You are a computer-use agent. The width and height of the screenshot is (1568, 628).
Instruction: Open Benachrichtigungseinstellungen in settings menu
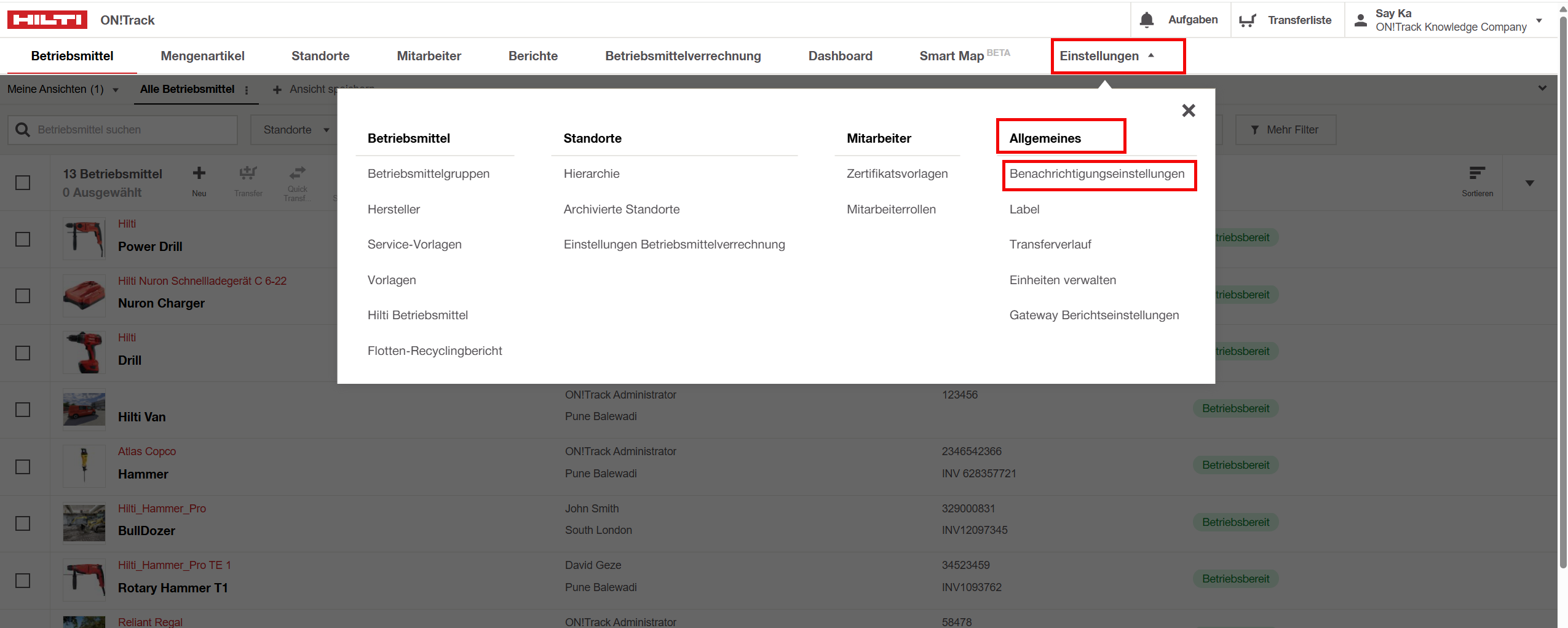click(1097, 174)
